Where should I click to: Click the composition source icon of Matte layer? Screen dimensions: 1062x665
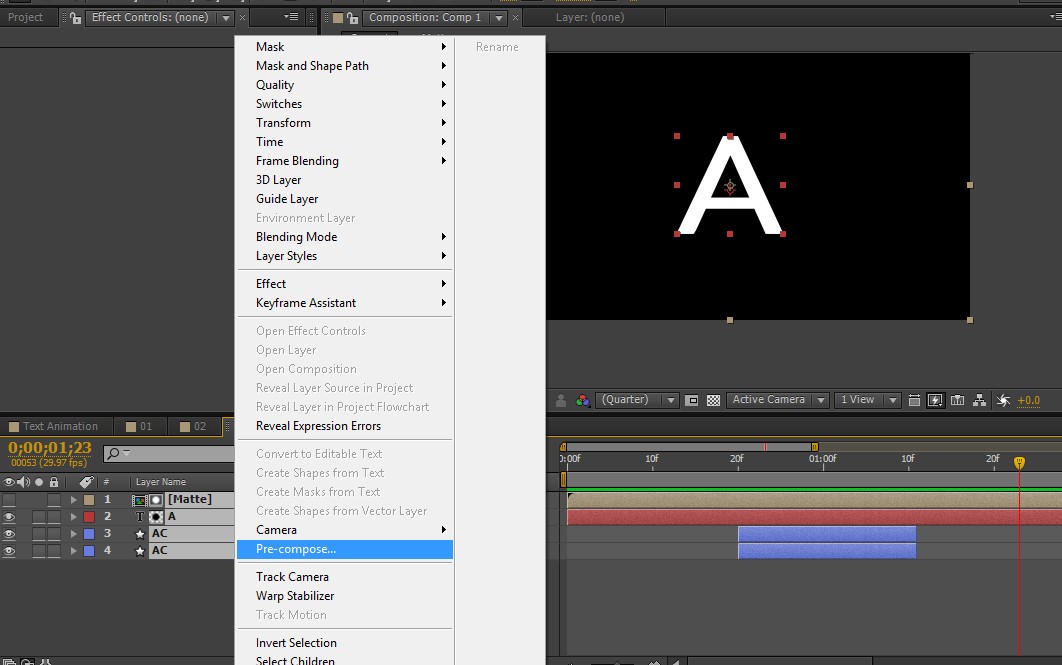140,500
